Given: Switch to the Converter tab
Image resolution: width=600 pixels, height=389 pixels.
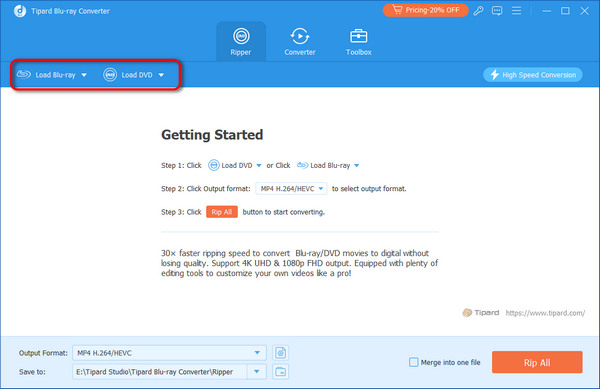Looking at the screenshot, I should tap(300, 42).
